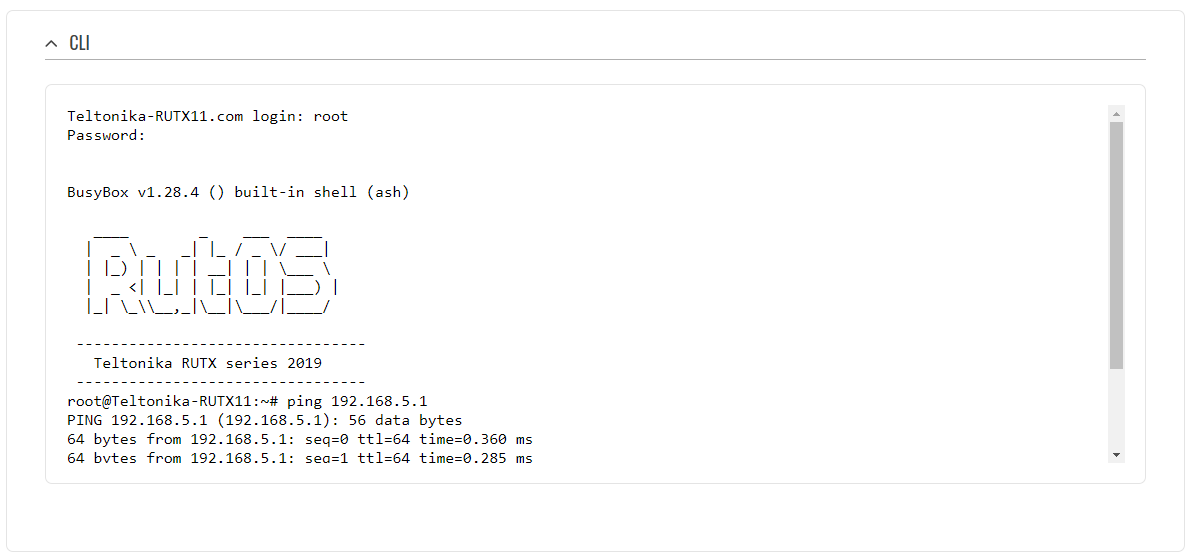
Task: Click the 'Teltonika RUTX series 2019' banner text
Action: 208,363
